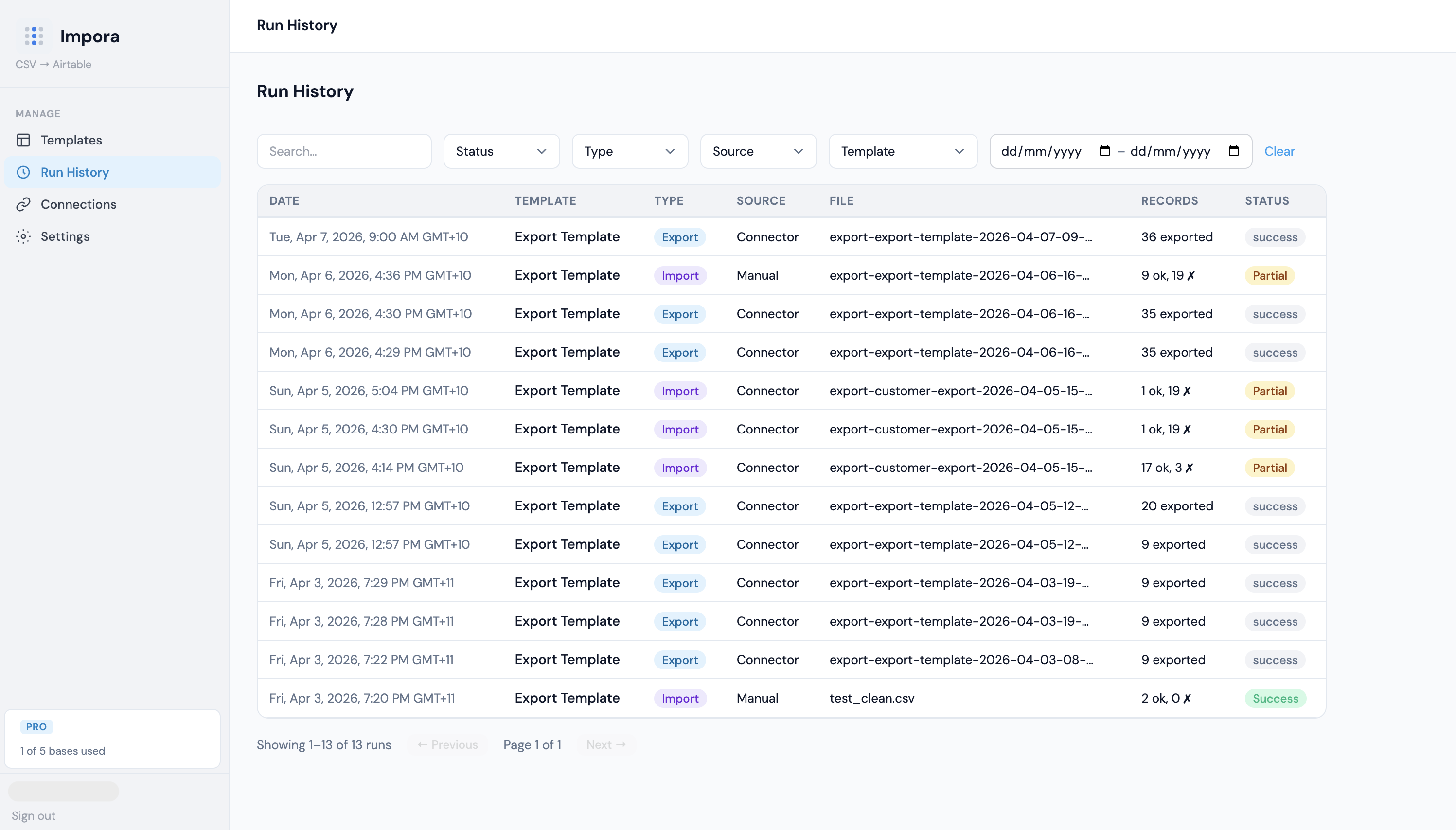Open the Tue, Apr 7, 2026, 9:00 AM run
1456x830 pixels.
791,236
